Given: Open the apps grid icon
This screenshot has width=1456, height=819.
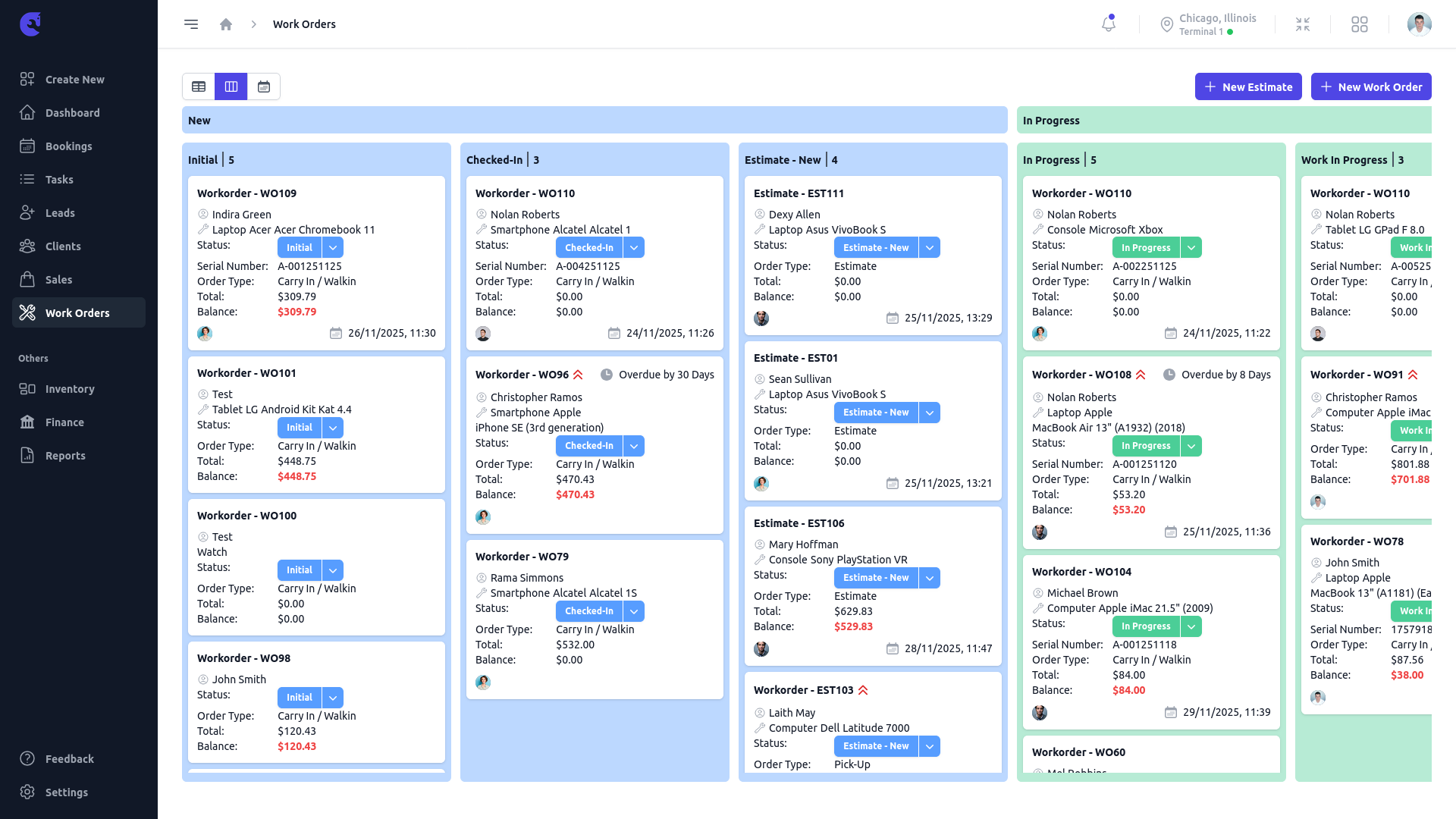Looking at the screenshot, I should point(1360,24).
